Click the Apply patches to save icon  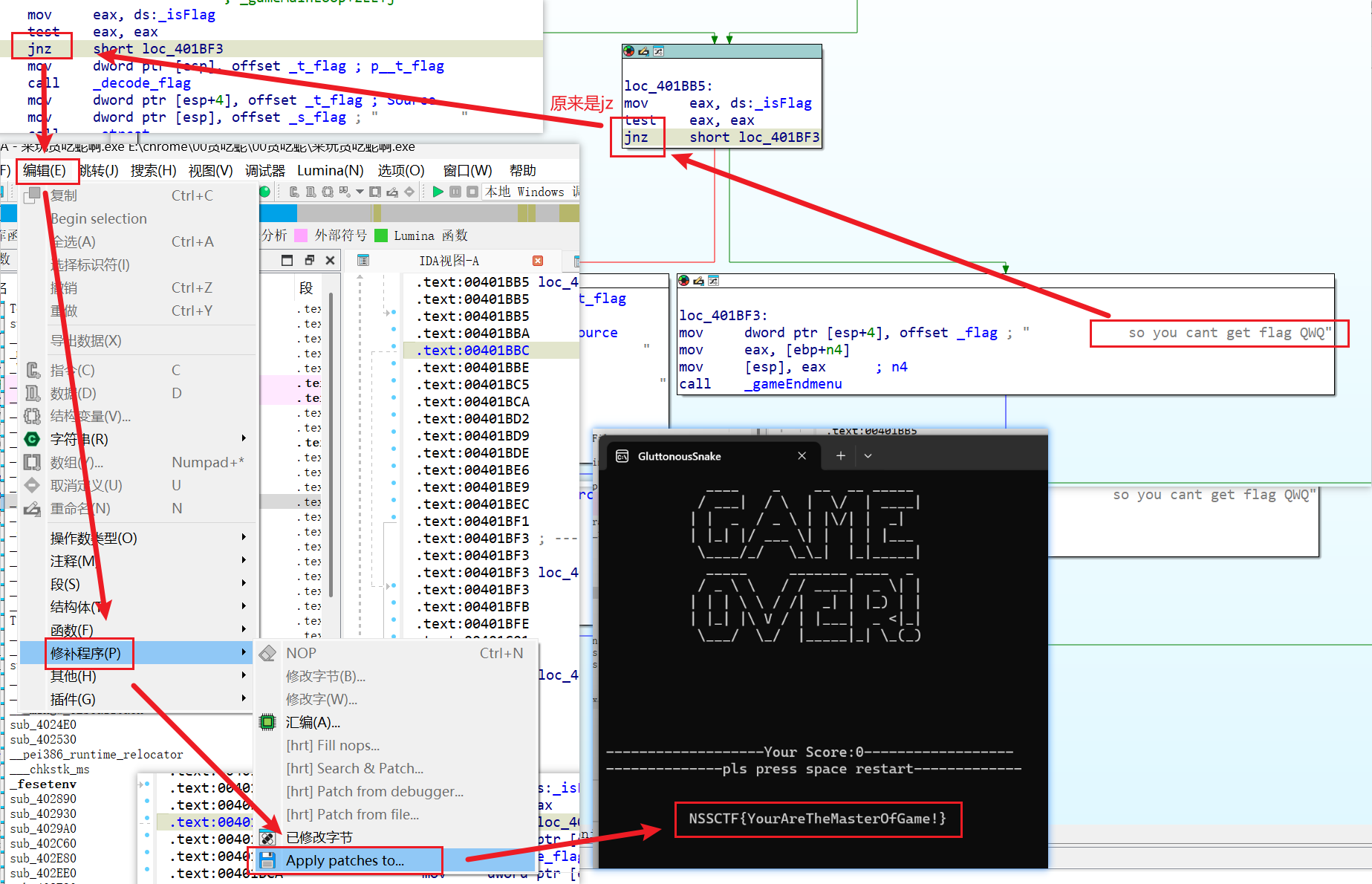(x=267, y=860)
